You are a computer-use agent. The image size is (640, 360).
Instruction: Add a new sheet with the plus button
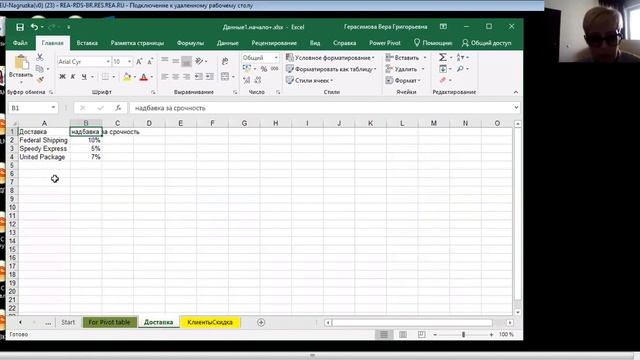261,322
